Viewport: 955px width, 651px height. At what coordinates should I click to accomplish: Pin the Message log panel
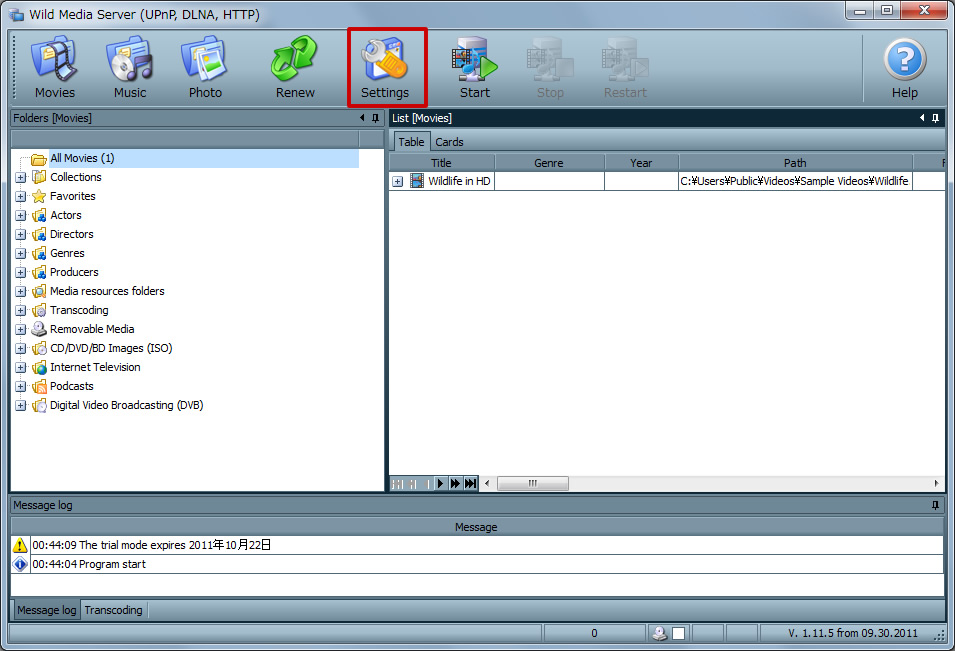coord(936,505)
